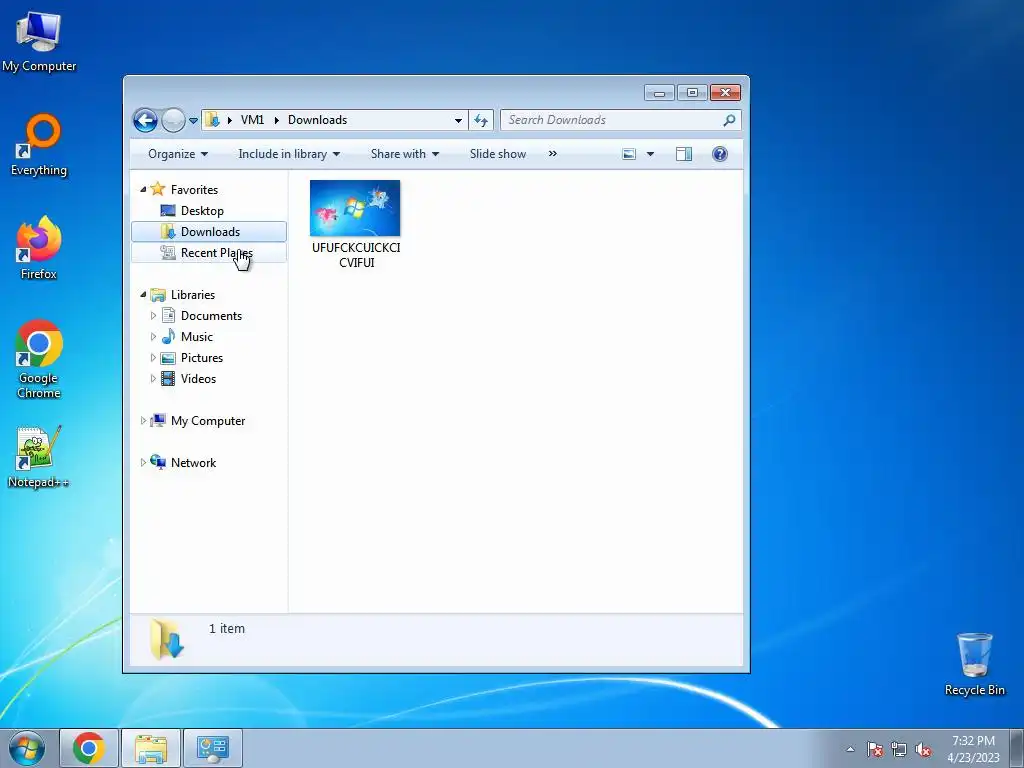Click the Favorites star icon
Viewport: 1024px width, 768px height.
(x=157, y=189)
